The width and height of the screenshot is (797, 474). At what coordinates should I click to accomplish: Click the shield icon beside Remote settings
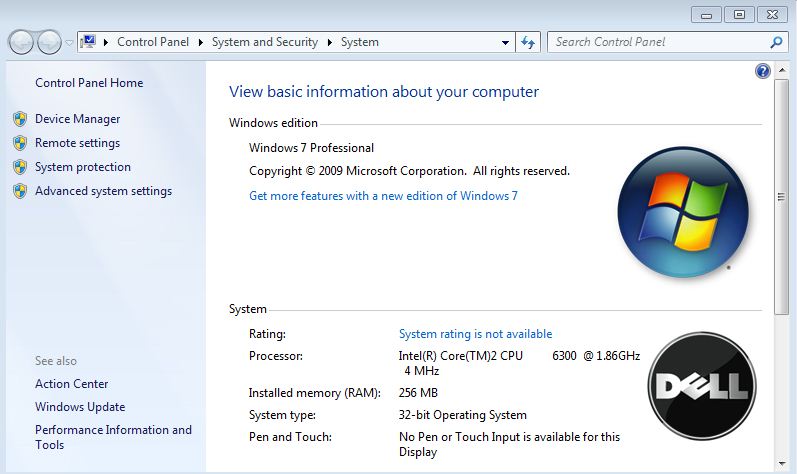20,143
